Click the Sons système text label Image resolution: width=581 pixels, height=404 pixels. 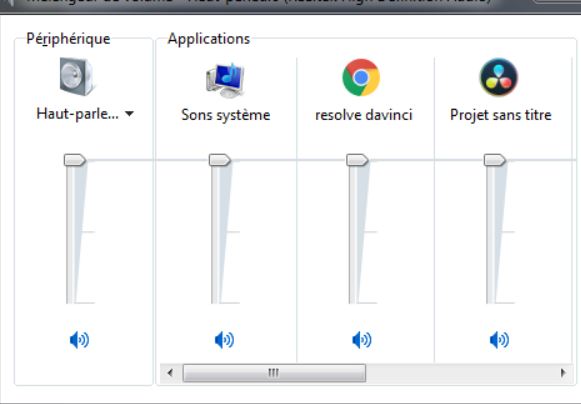click(226, 115)
